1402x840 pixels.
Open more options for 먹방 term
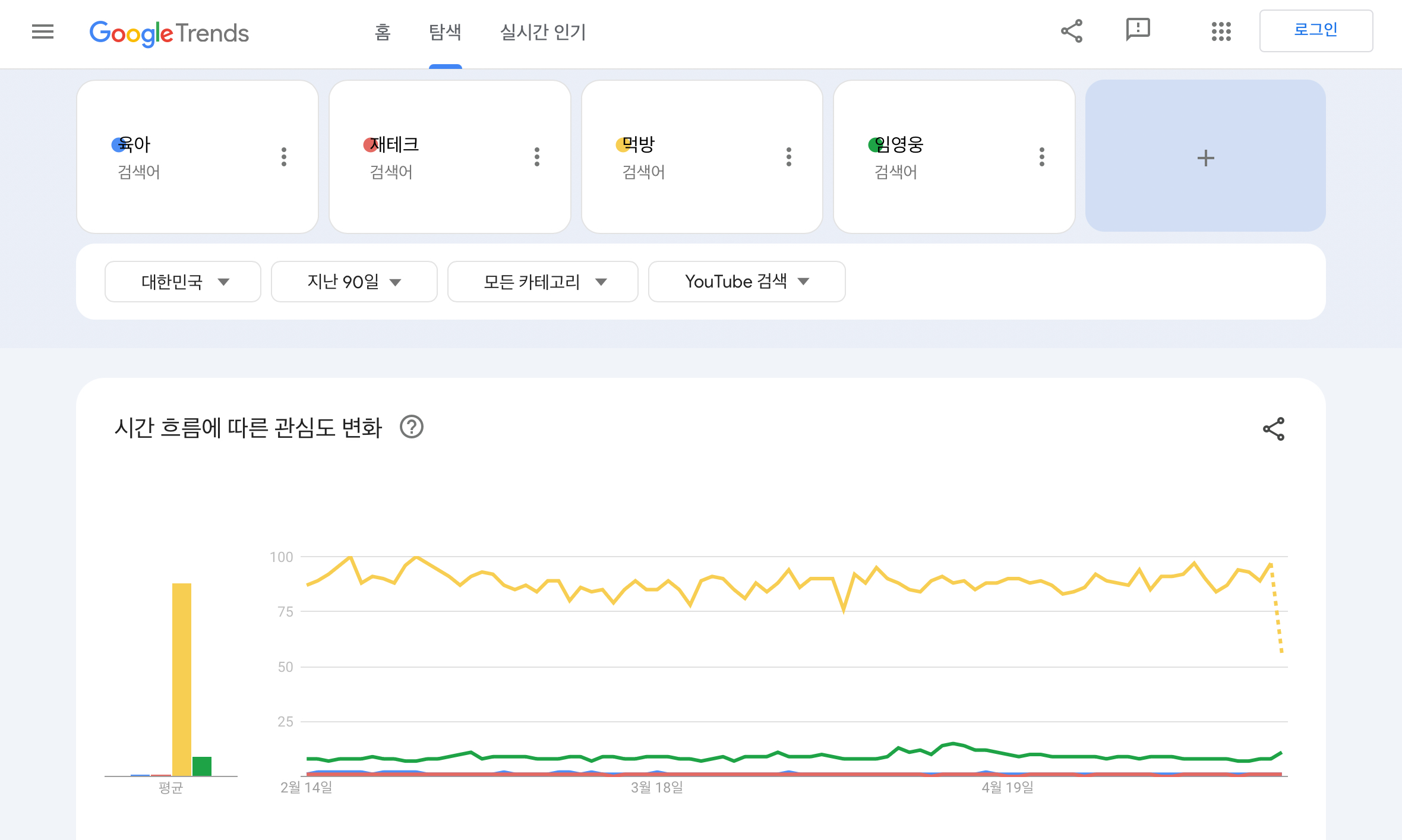click(x=789, y=157)
